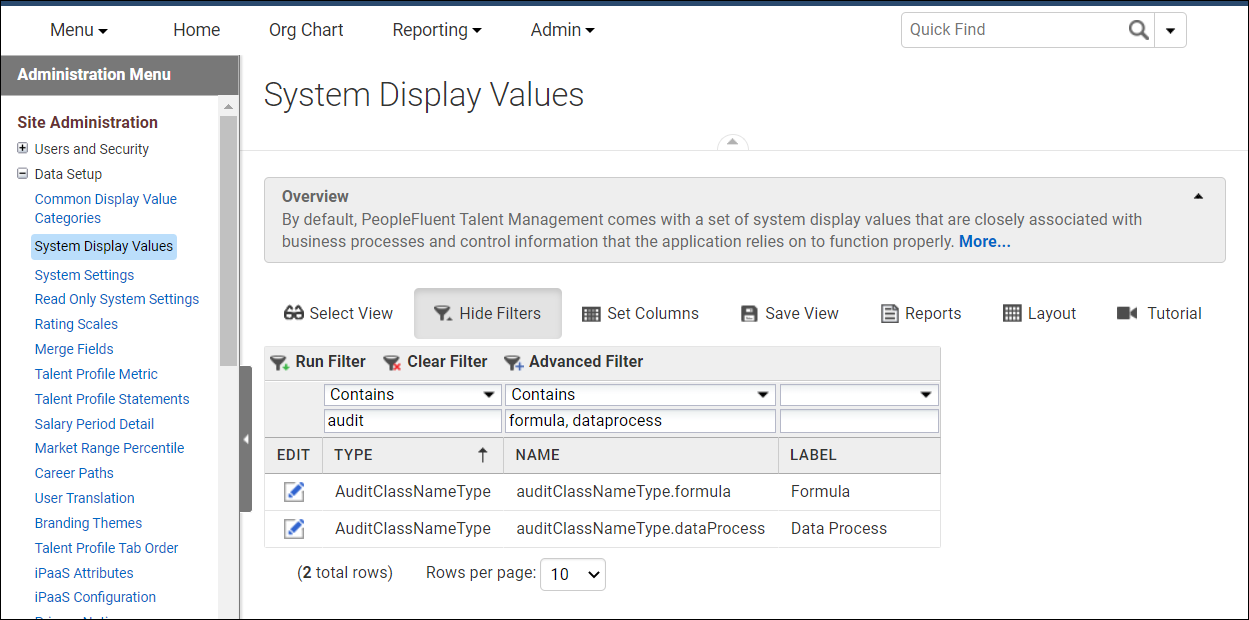
Task: Click the Hide Filters funnel icon
Action: [442, 313]
